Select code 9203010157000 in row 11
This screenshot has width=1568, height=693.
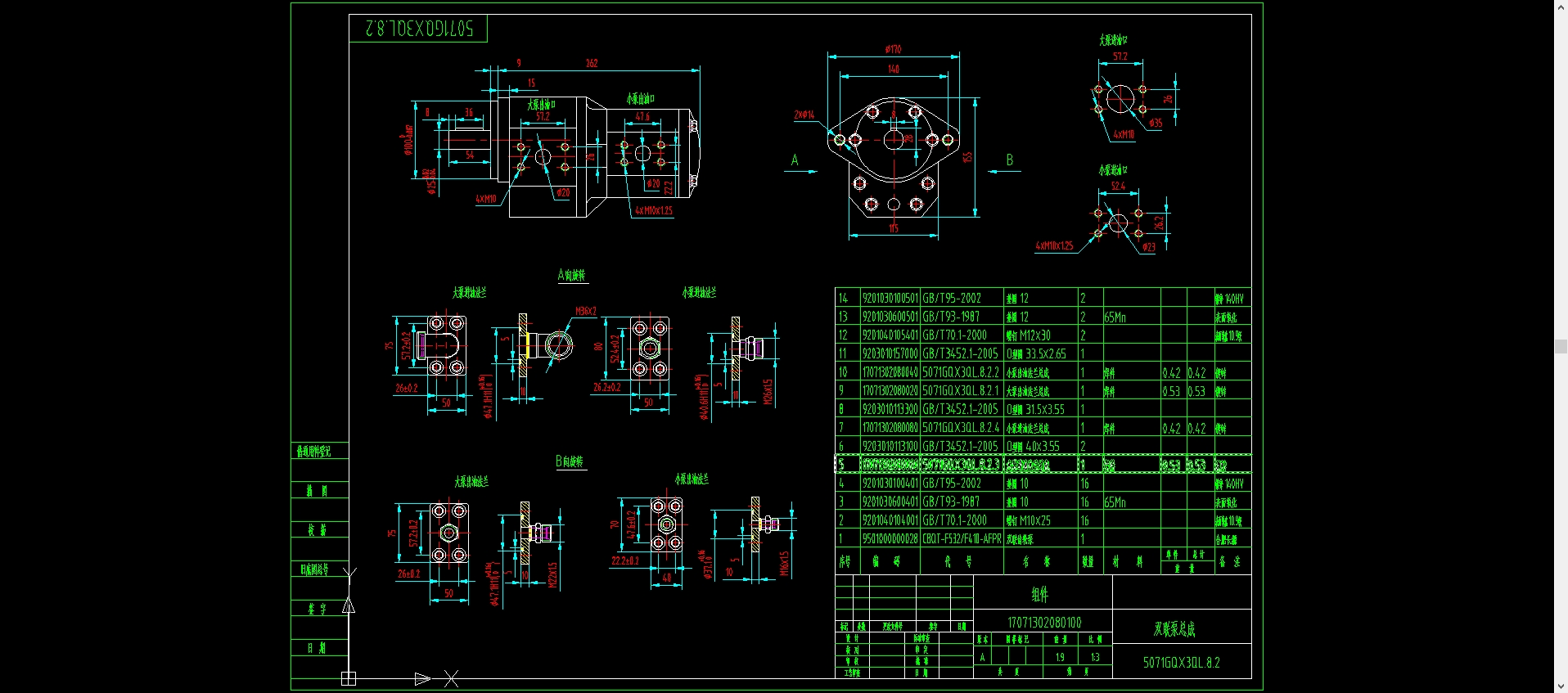click(x=890, y=354)
